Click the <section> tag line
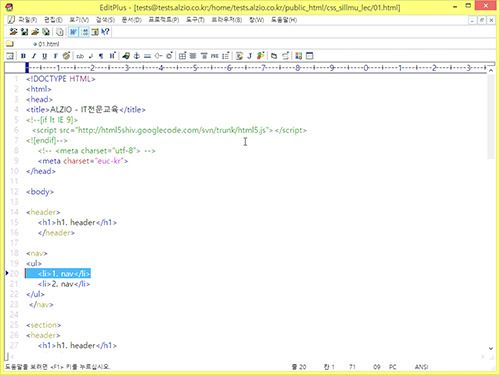The width and height of the screenshot is (500, 375). pyautogui.click(x=43, y=325)
